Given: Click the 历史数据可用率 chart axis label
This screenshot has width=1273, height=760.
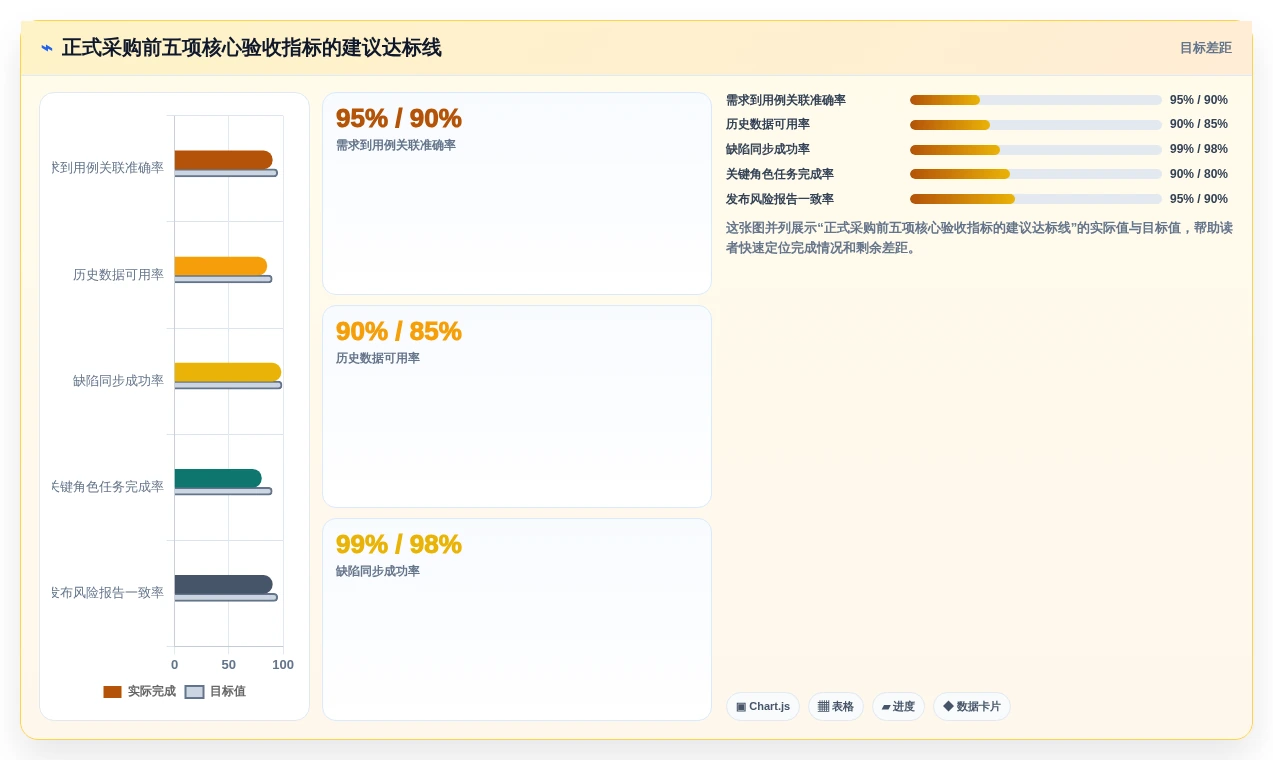Looking at the screenshot, I should (118, 275).
